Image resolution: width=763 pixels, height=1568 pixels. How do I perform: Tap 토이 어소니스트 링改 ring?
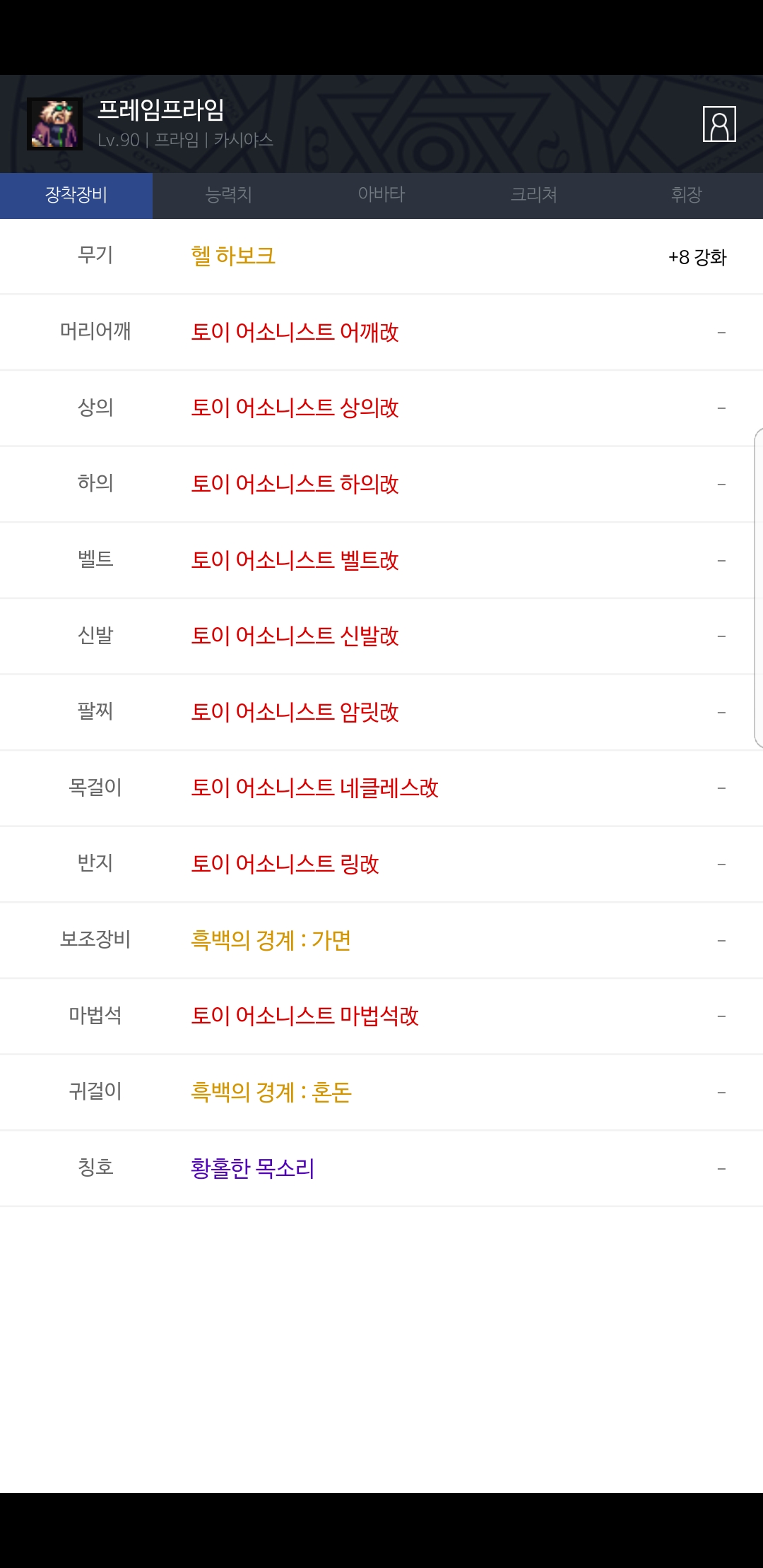285,864
